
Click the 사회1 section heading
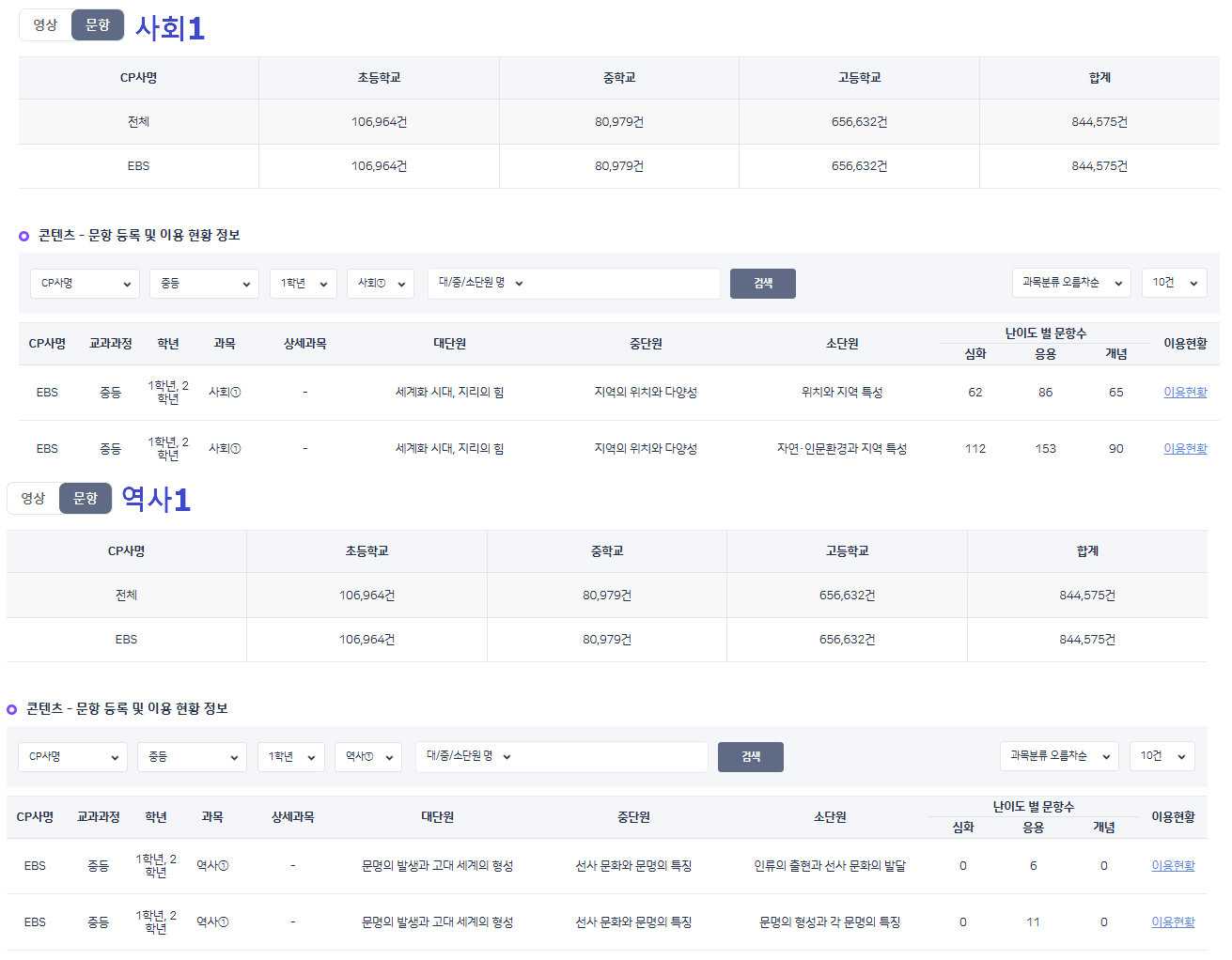pos(170,27)
